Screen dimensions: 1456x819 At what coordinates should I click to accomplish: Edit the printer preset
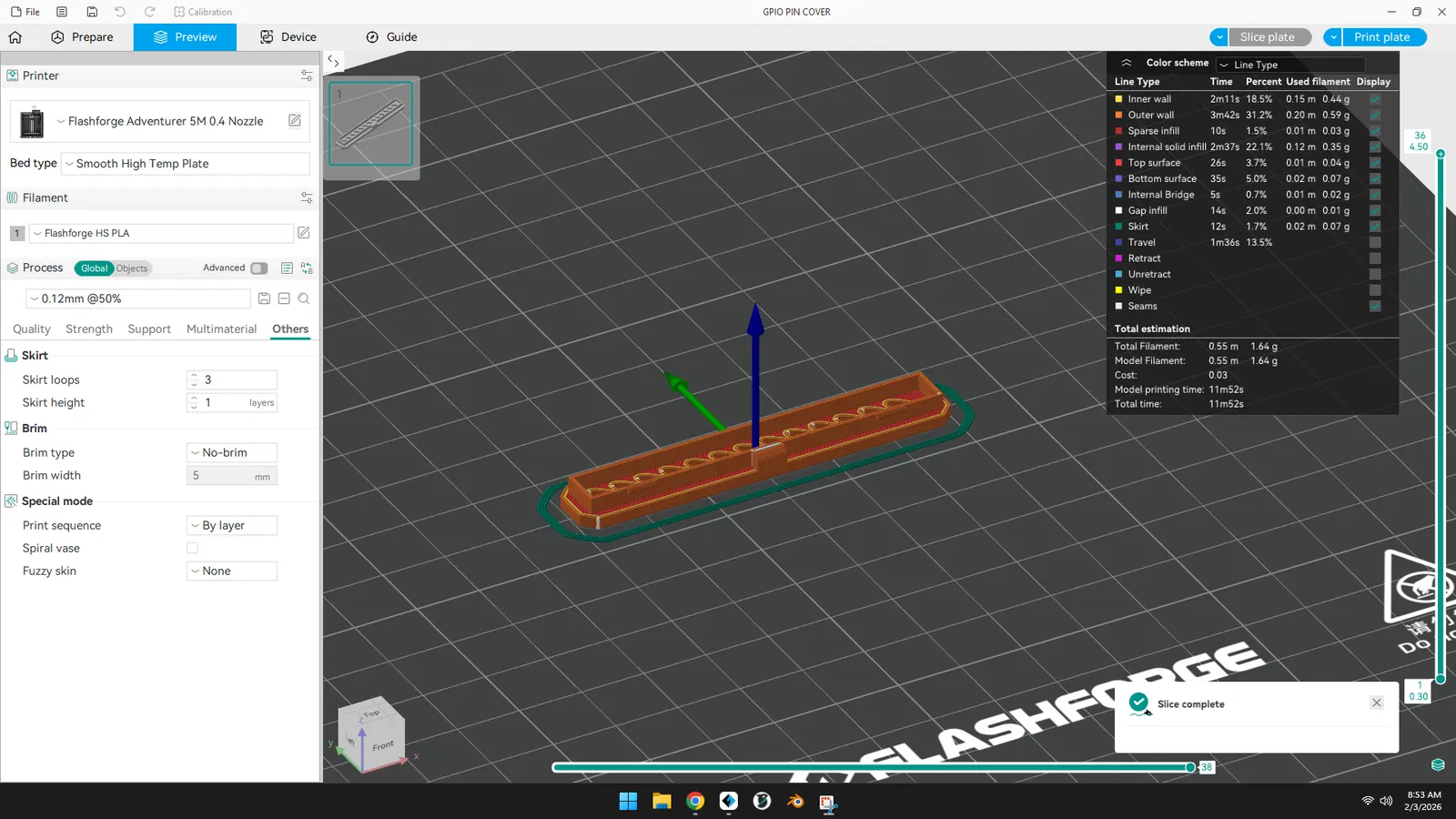click(x=295, y=120)
